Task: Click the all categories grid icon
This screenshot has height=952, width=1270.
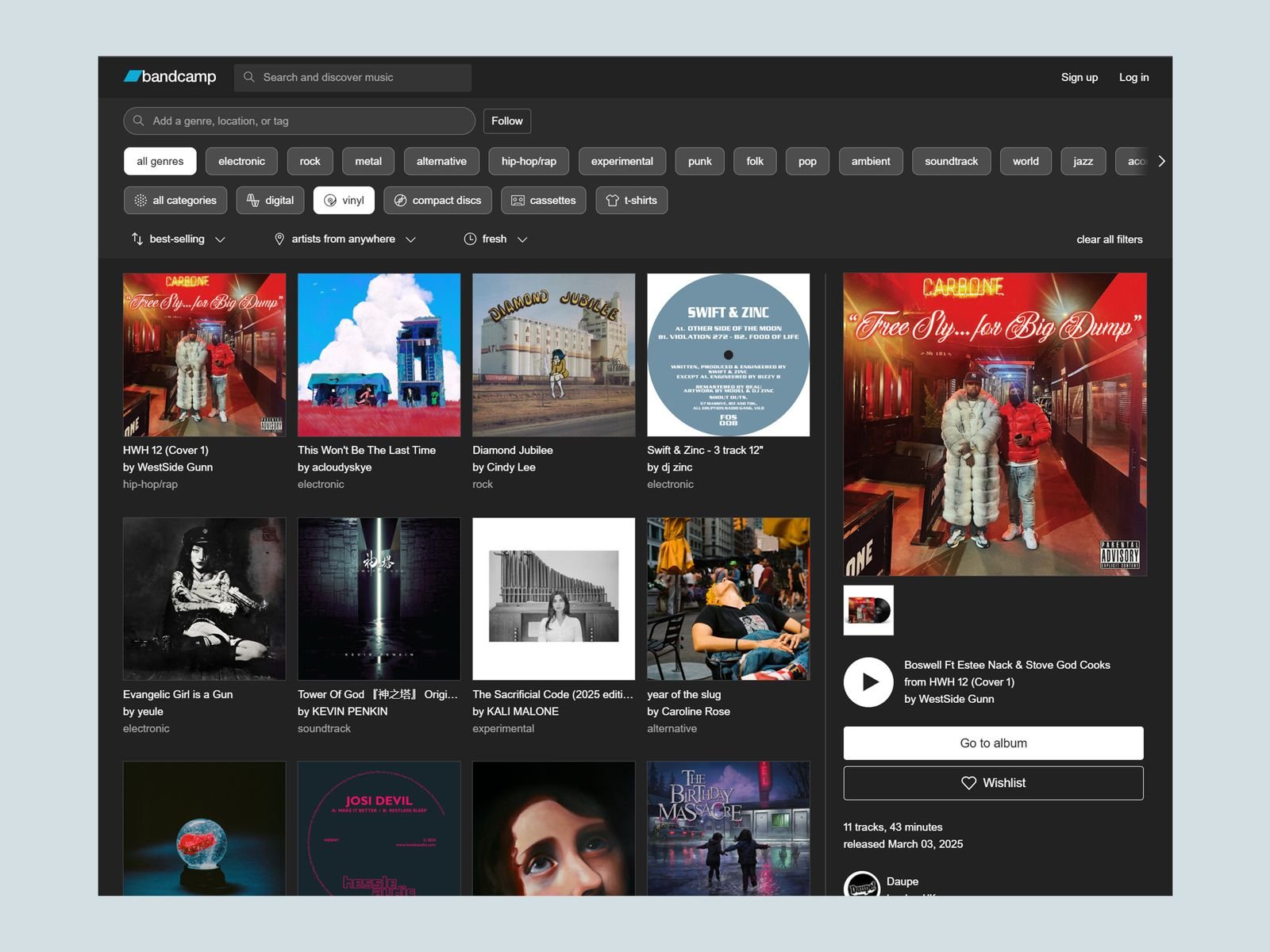Action: pyautogui.click(x=140, y=200)
